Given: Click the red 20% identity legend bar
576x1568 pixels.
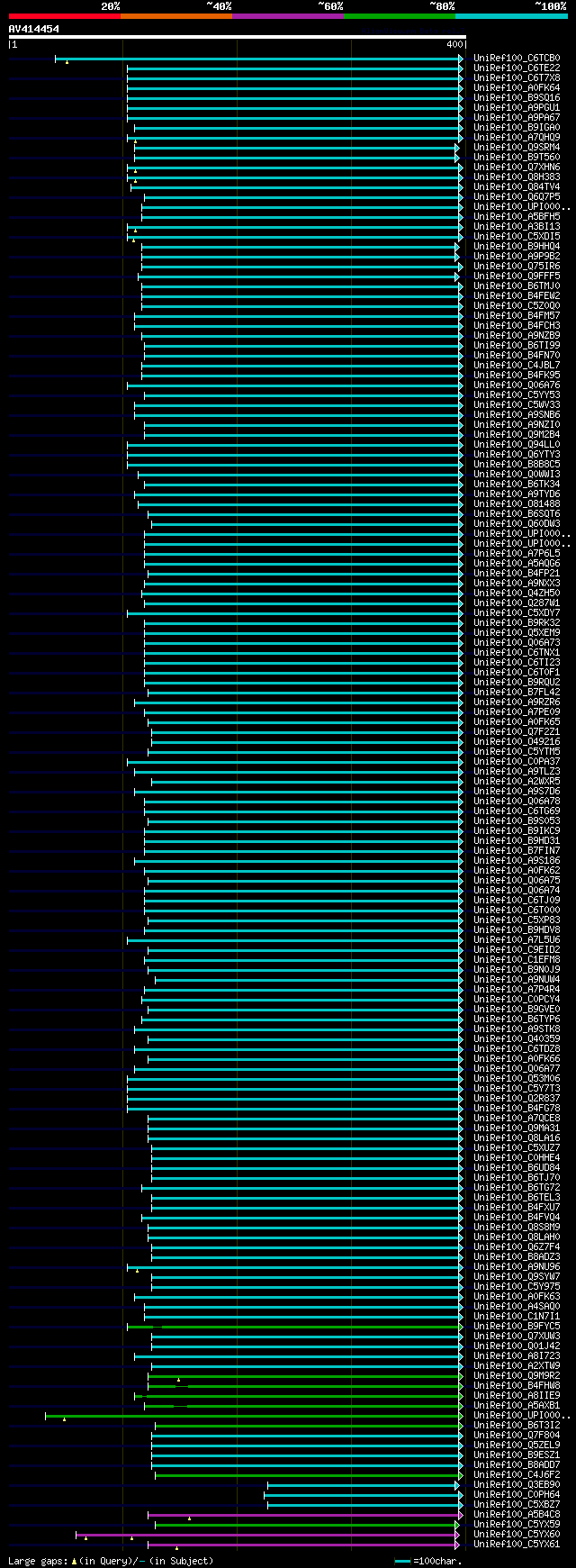Looking at the screenshot, I should pyautogui.click(x=65, y=15).
